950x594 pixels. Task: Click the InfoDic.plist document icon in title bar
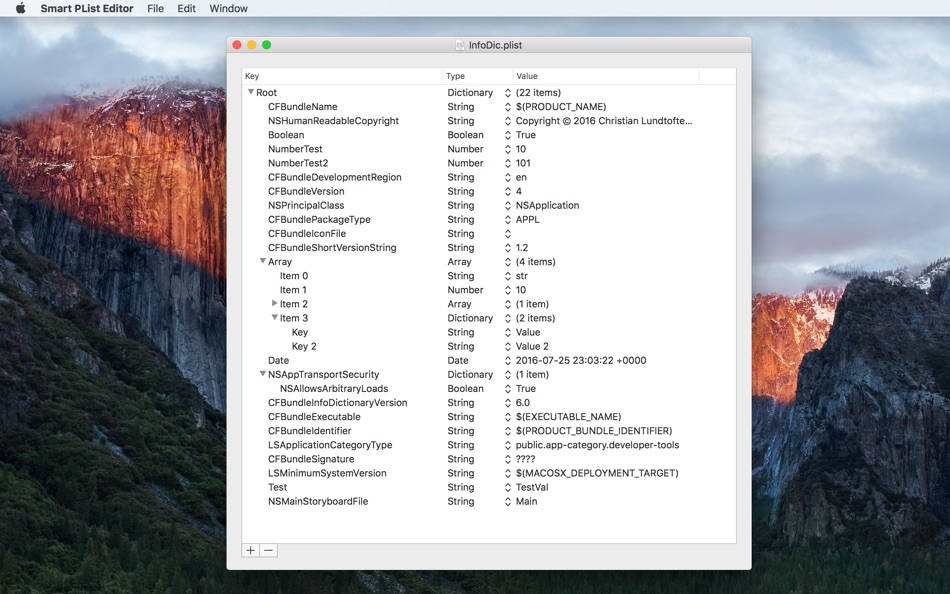pyautogui.click(x=460, y=45)
